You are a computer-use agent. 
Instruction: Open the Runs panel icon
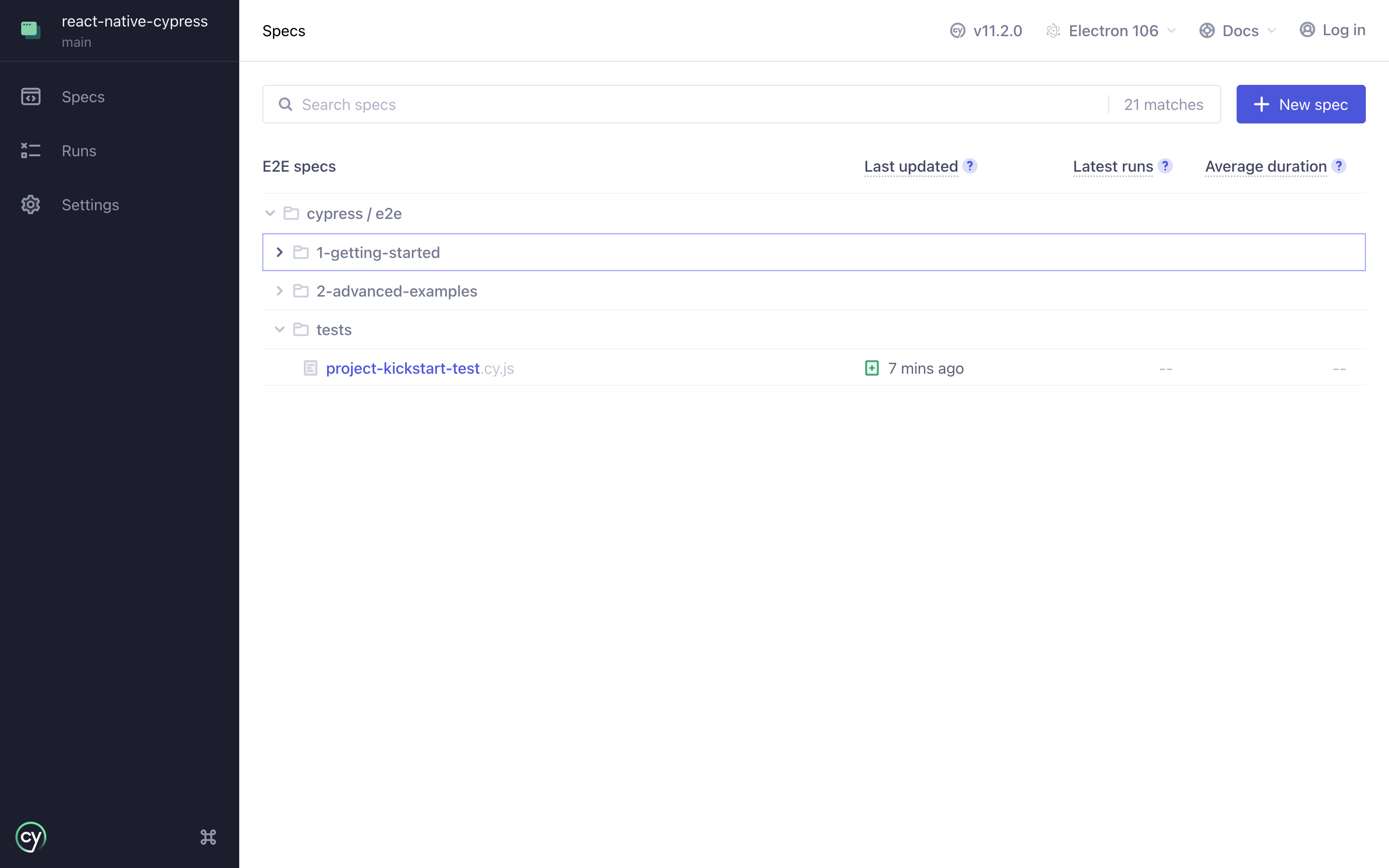coord(31,151)
